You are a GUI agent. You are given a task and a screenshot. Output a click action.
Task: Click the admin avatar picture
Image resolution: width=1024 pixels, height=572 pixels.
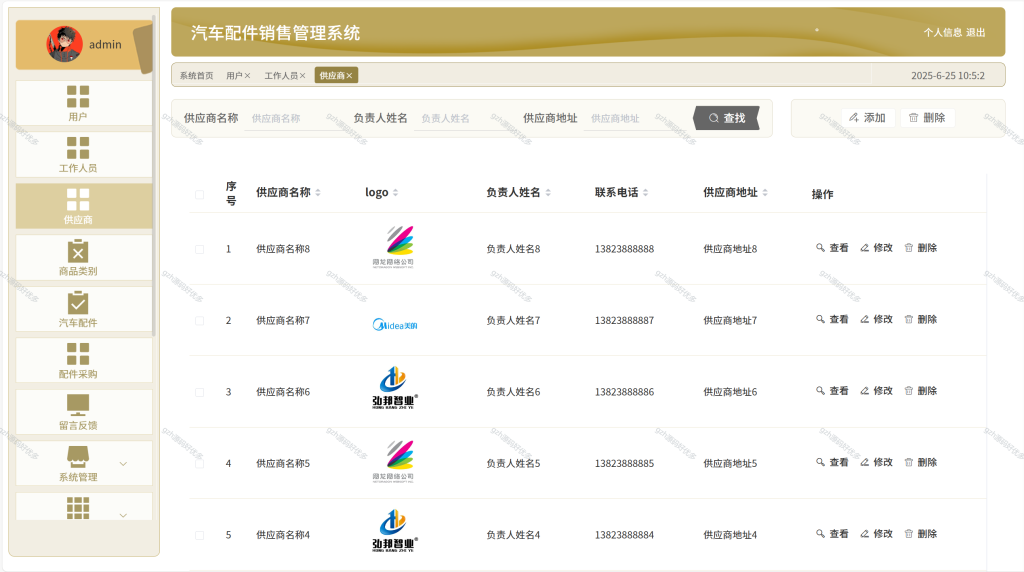(65, 44)
